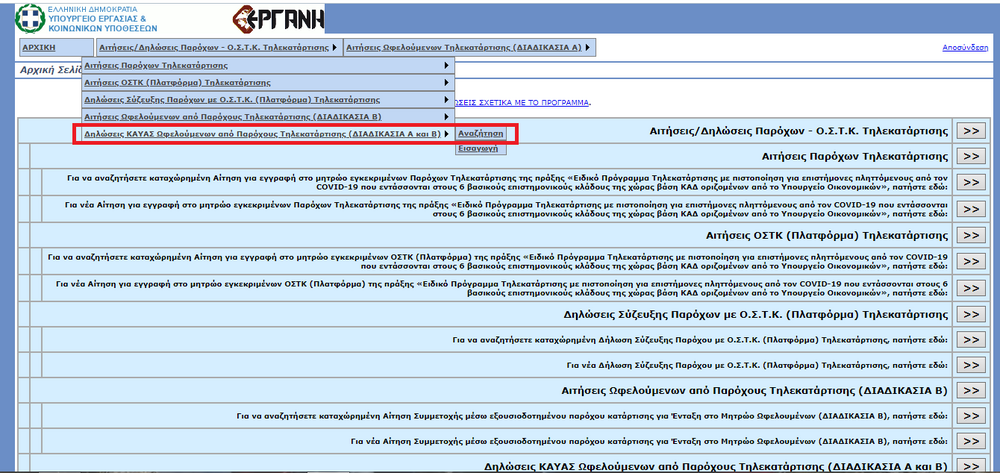Screen dimensions: 1000x473
Task: Click >> button beside Αιτήσεις Παρόχων Τηλεκατάρτισης heading
Action: pyautogui.click(x=970, y=157)
